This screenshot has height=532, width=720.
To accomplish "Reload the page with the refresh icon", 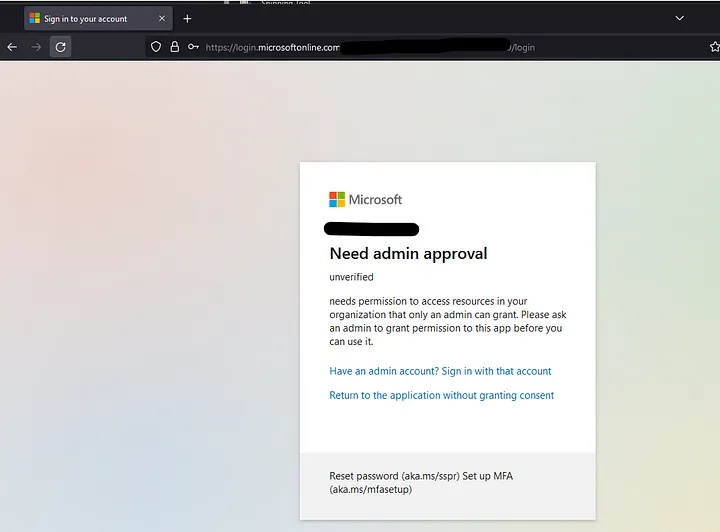I will [60, 47].
